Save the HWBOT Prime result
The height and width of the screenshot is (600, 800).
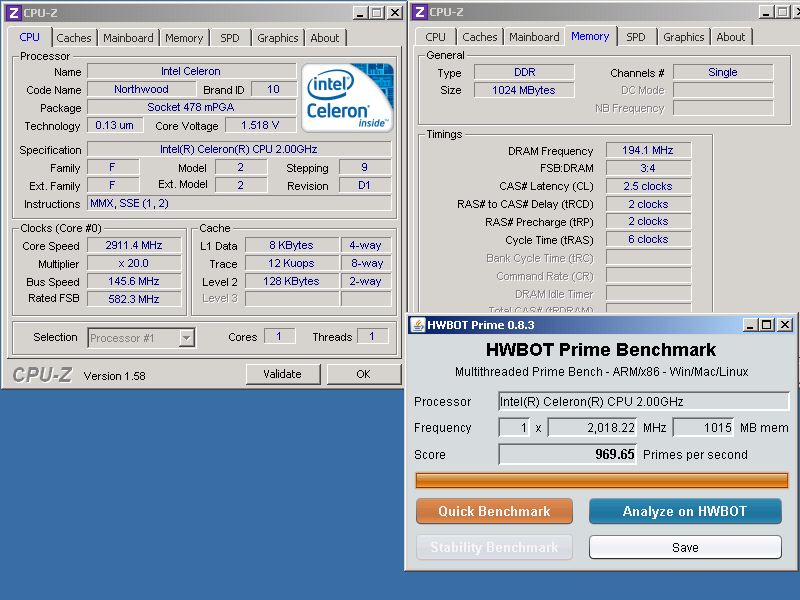coord(685,547)
